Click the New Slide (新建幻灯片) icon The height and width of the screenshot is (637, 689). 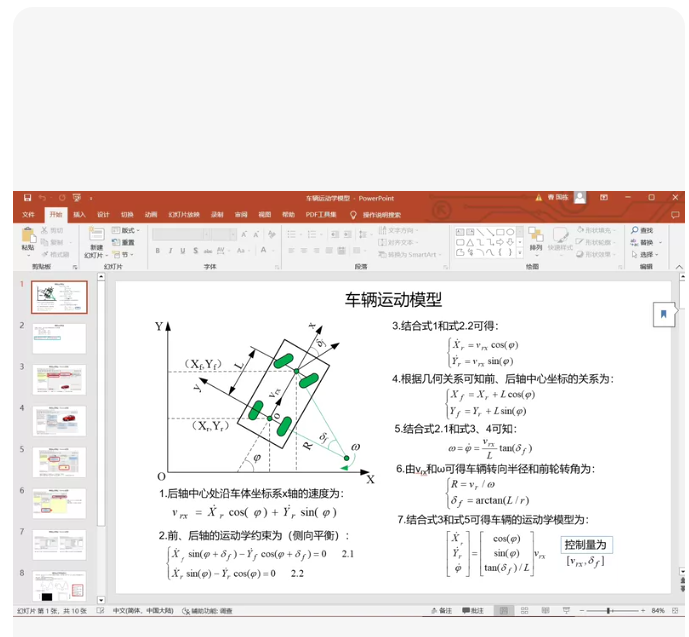pos(96,234)
